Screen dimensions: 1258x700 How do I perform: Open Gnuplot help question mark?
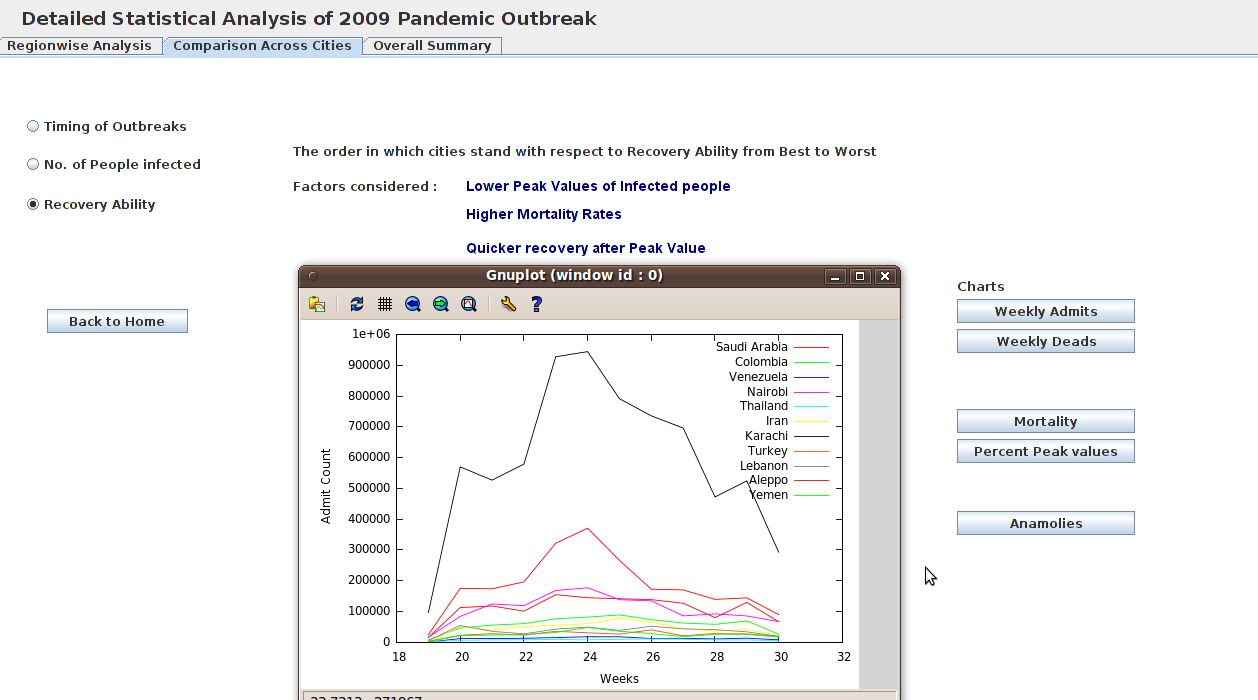537,304
